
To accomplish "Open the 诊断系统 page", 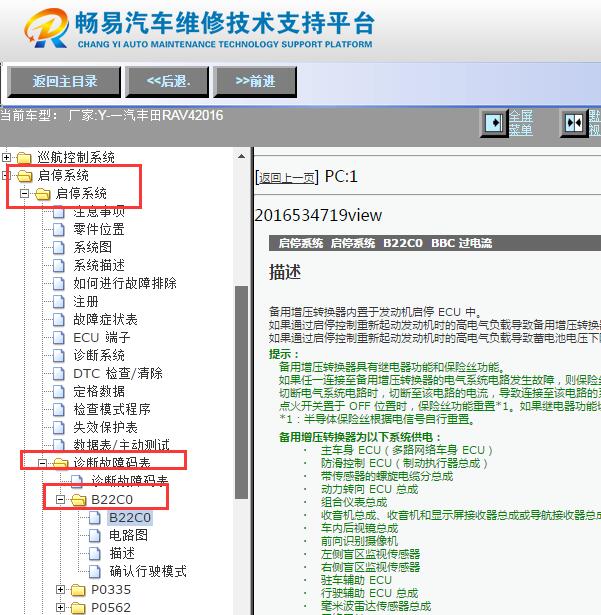I will click(x=99, y=355).
